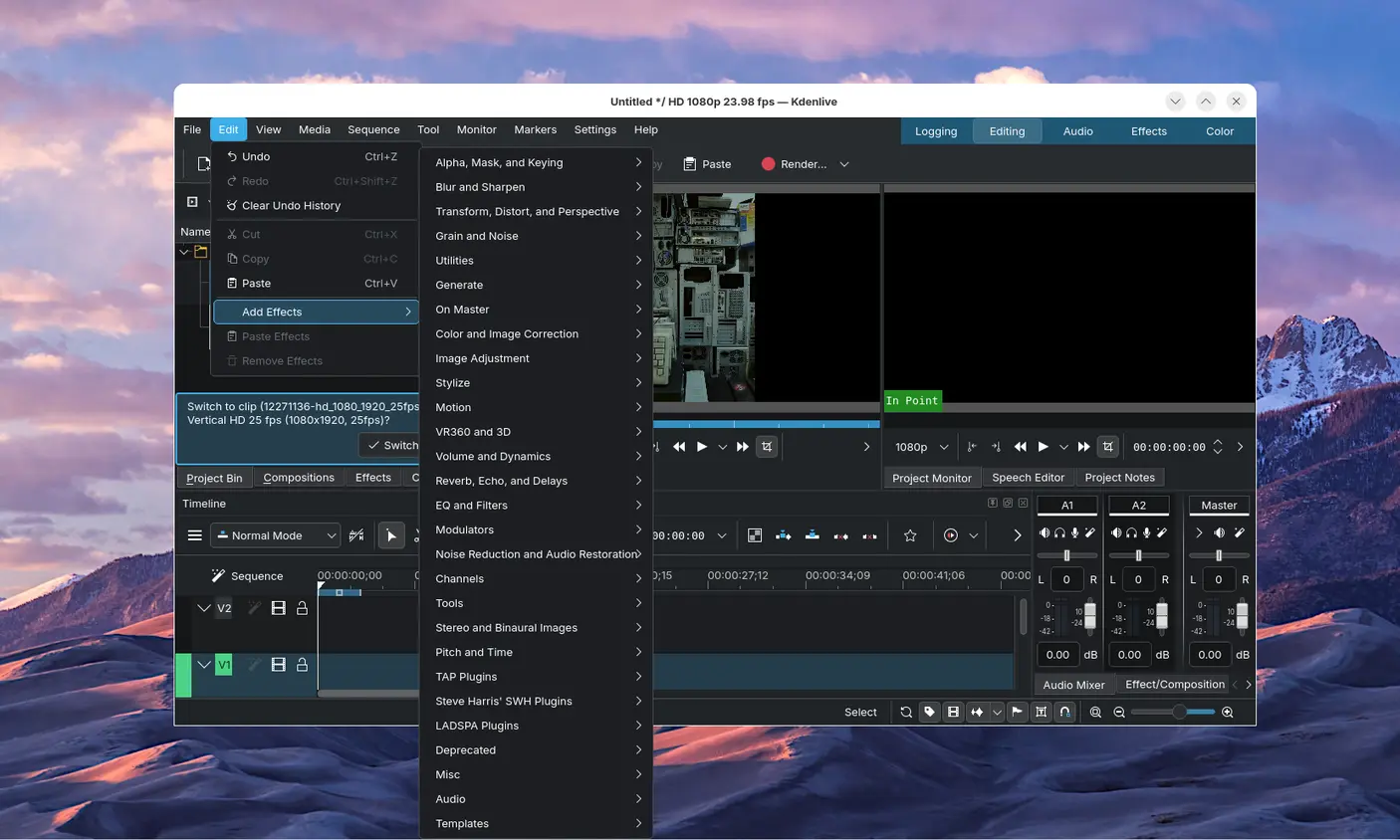Click the fit zoom to project icon

pyautogui.click(x=1096, y=712)
